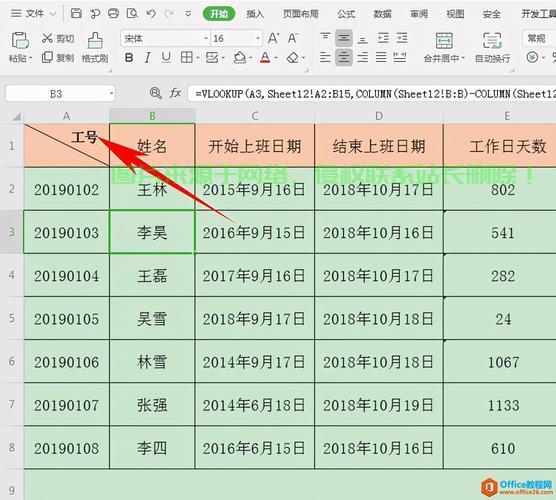Switch to the 数据 tab
Image resolution: width=556 pixels, height=500 pixels.
(383, 14)
